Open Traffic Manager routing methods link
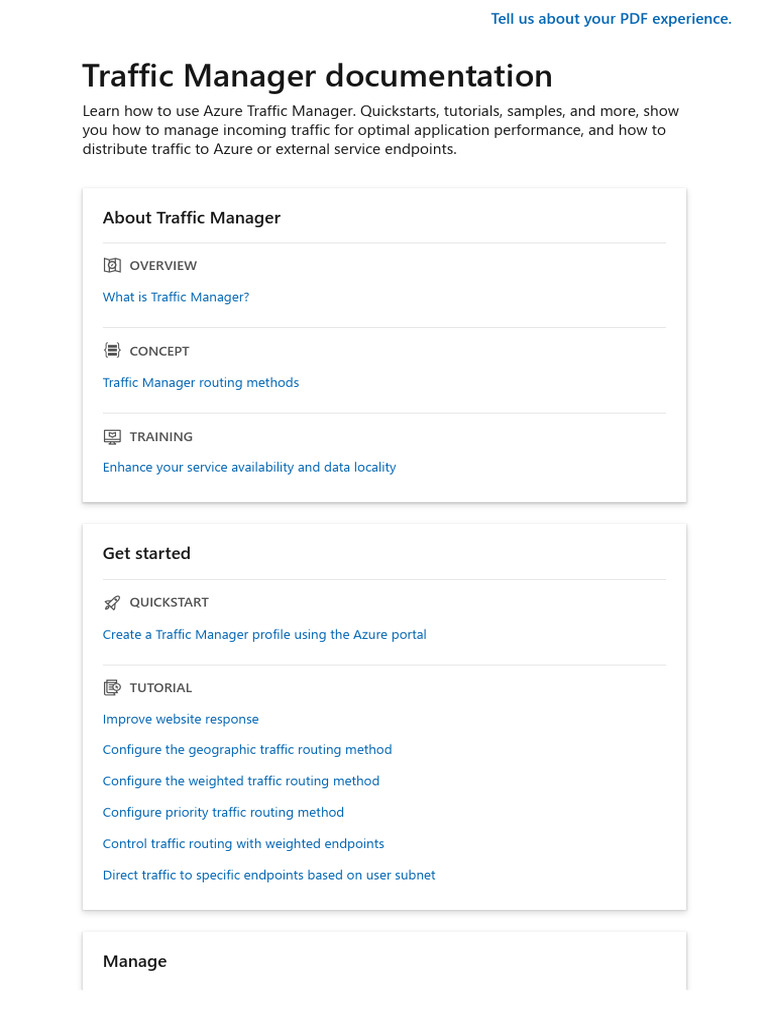768x1024 pixels. point(200,383)
